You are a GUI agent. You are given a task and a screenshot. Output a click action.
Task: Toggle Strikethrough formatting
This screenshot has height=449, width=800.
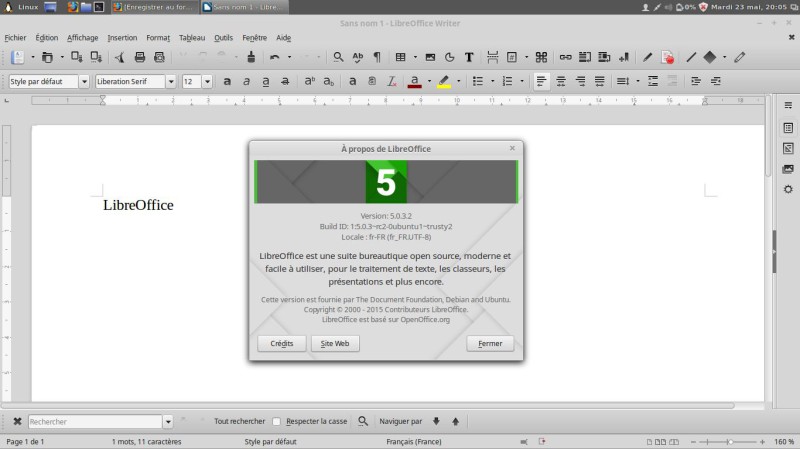(285, 81)
